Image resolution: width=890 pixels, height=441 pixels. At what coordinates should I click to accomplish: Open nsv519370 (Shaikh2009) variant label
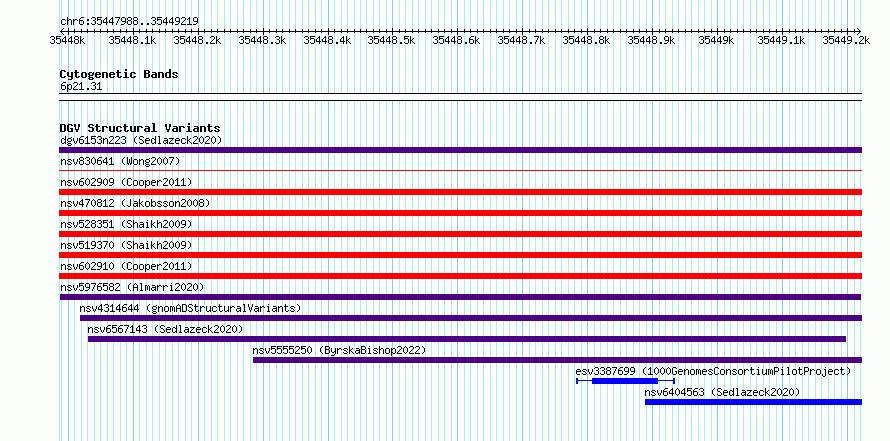coord(126,245)
